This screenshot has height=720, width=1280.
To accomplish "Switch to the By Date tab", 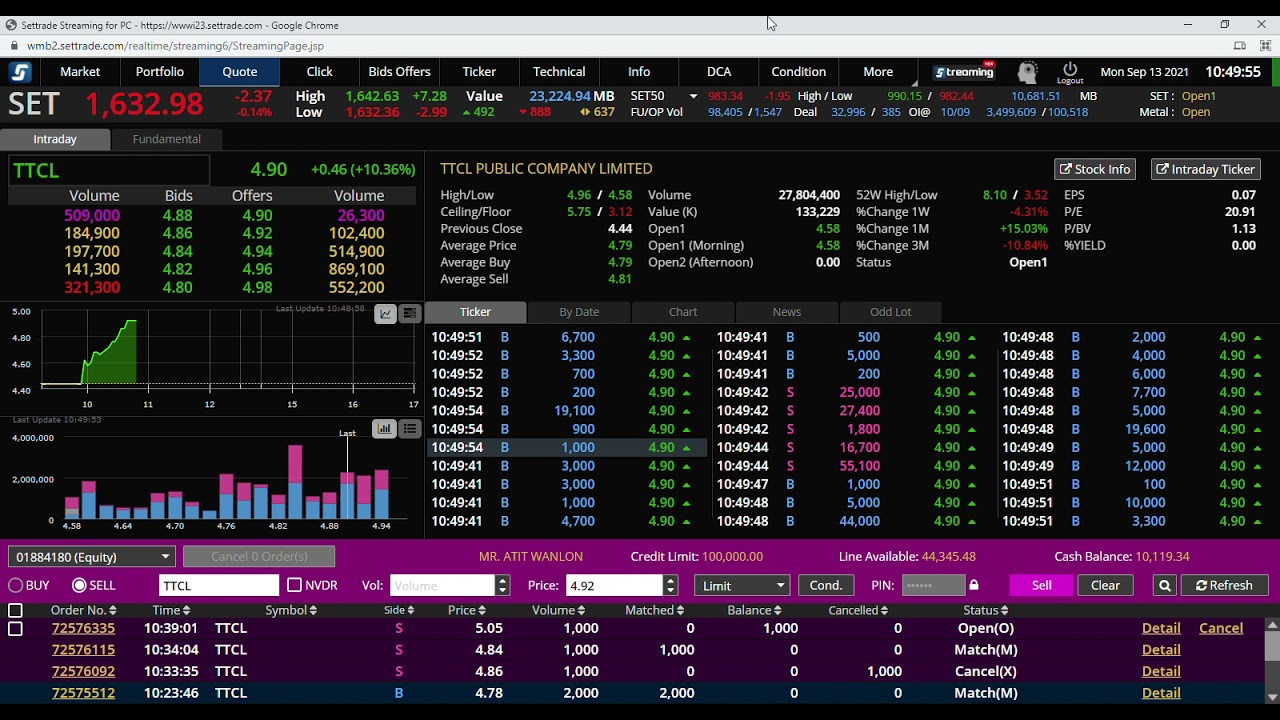I will (x=579, y=312).
